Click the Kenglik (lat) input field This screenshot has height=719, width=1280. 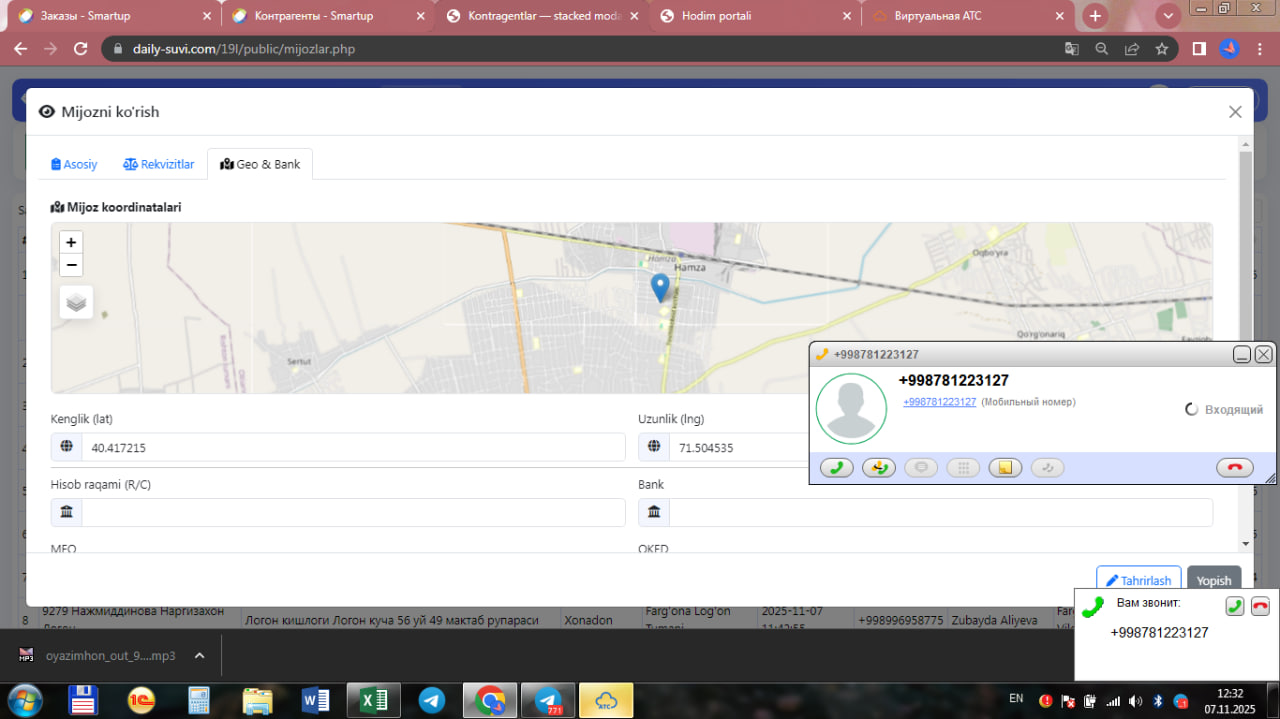[x=352, y=448]
